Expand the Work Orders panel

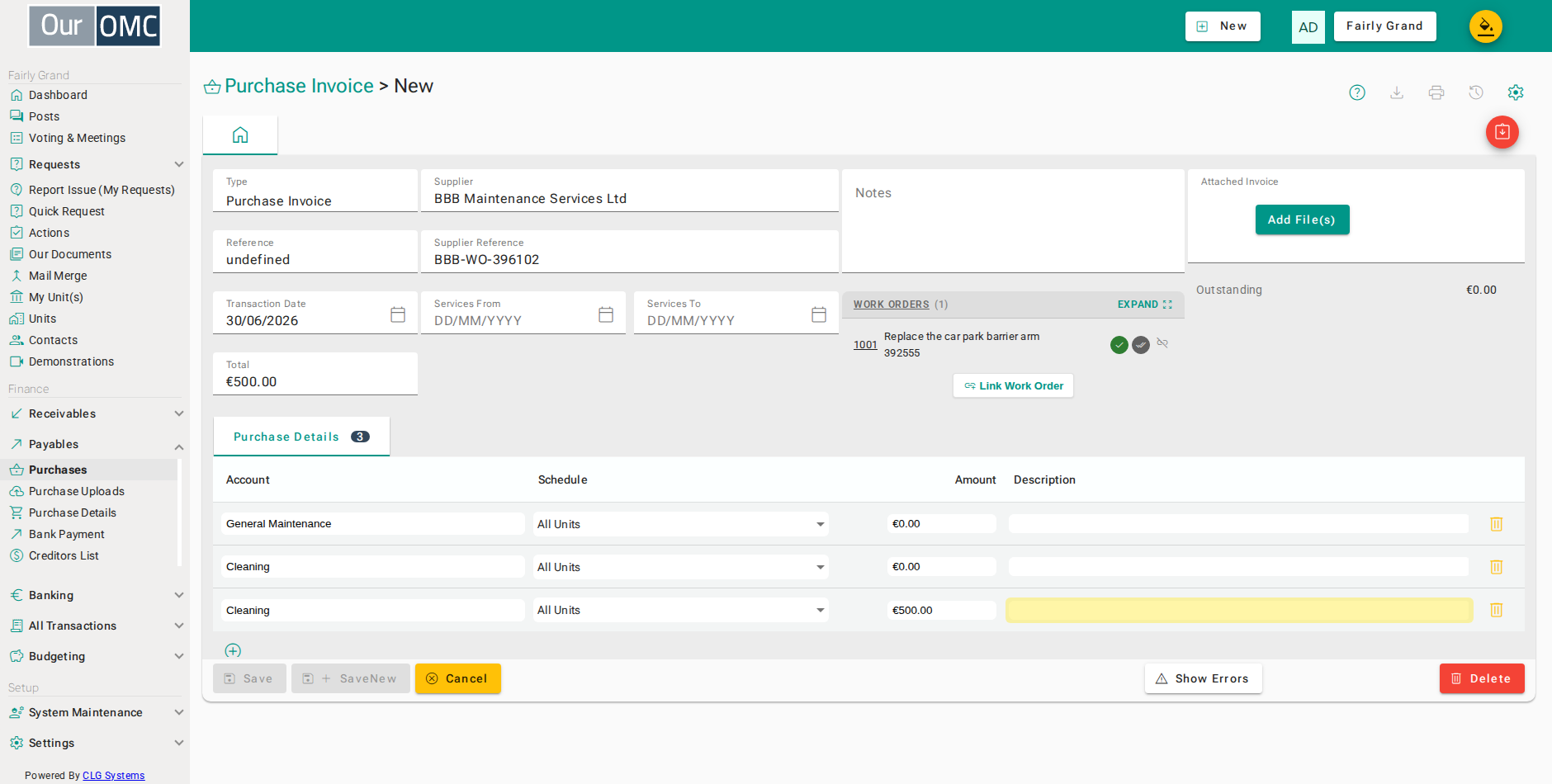click(x=1144, y=305)
